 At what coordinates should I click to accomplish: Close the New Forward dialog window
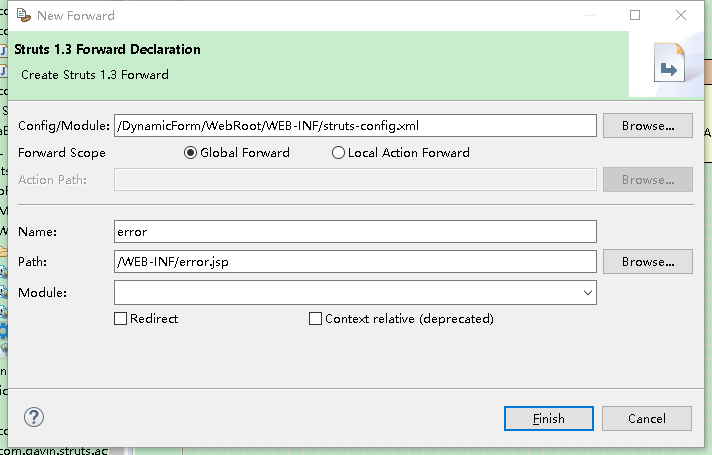pos(681,15)
